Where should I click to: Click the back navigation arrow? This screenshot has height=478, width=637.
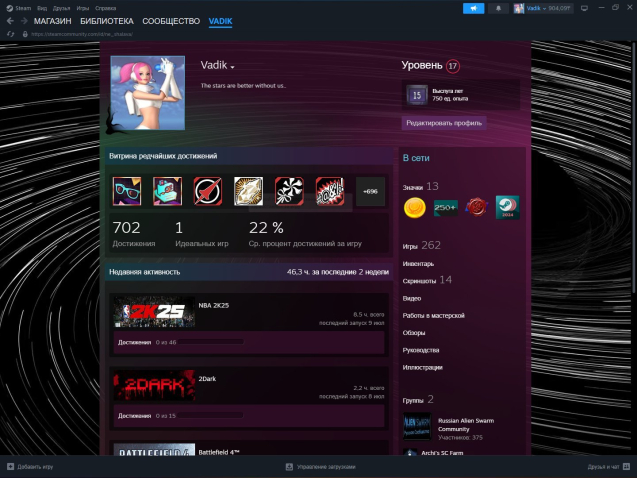[11, 21]
